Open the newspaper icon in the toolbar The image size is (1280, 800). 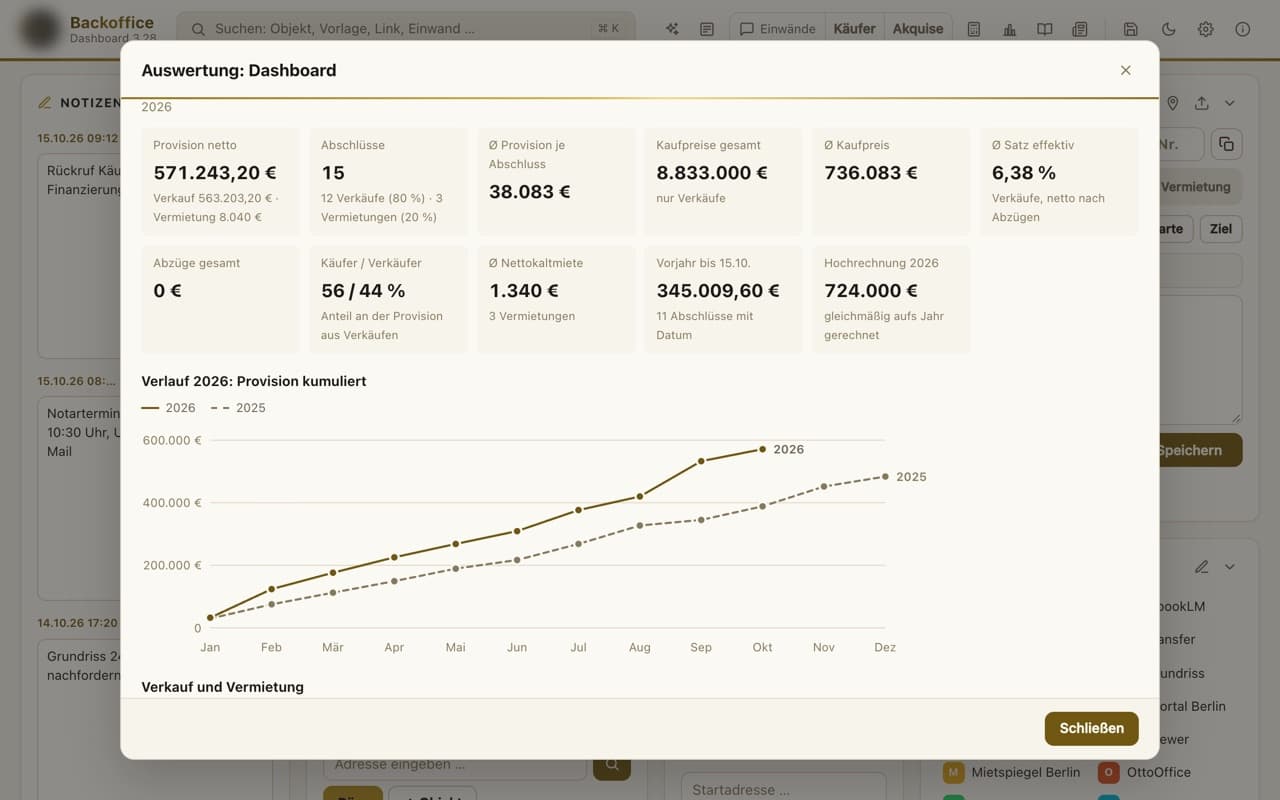click(x=1079, y=29)
